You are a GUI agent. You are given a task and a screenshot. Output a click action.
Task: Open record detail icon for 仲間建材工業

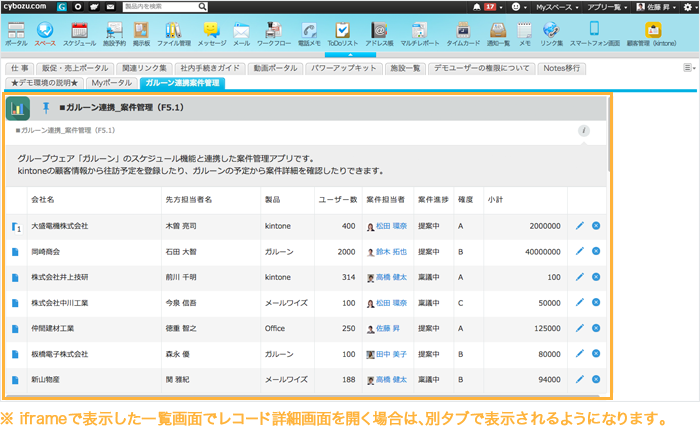(15, 328)
